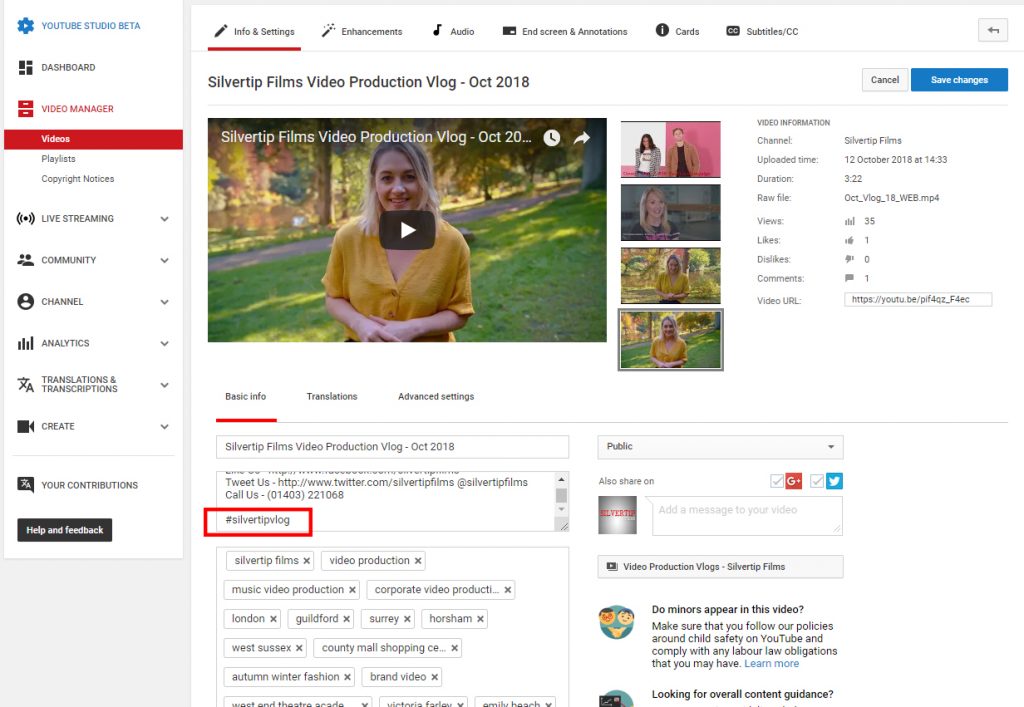Click the Channel account icon

point(25,302)
